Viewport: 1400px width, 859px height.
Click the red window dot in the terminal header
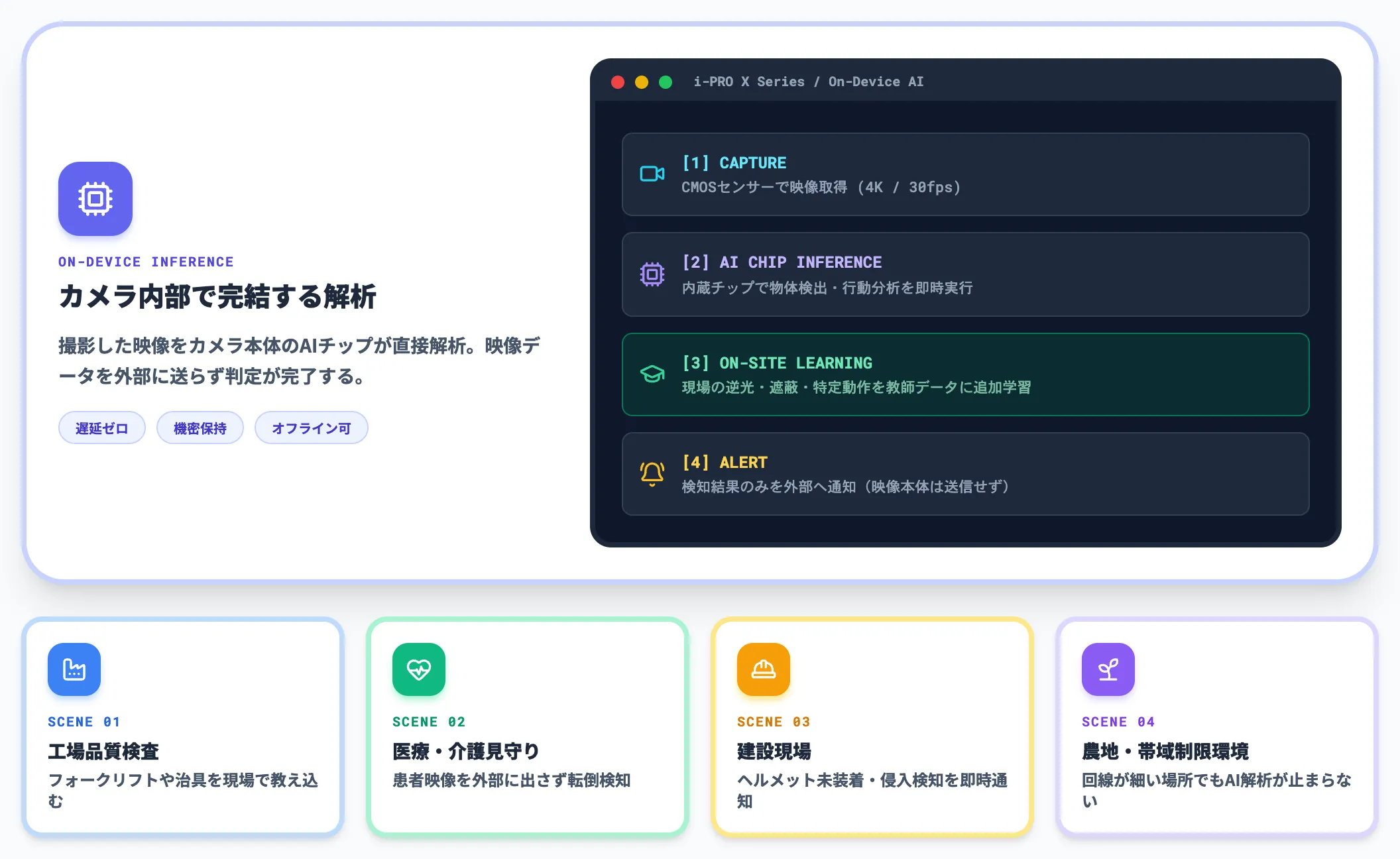pos(618,82)
